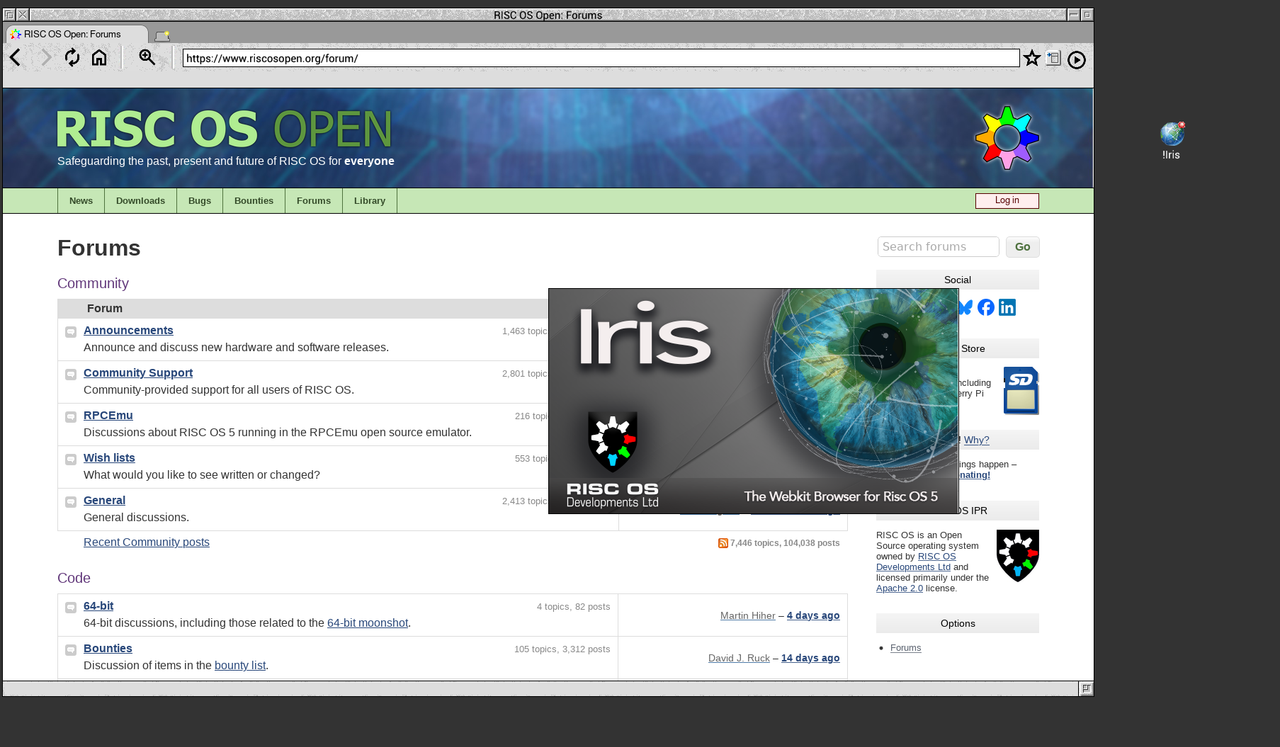
Task: Click the Log in button
Action: (1007, 201)
